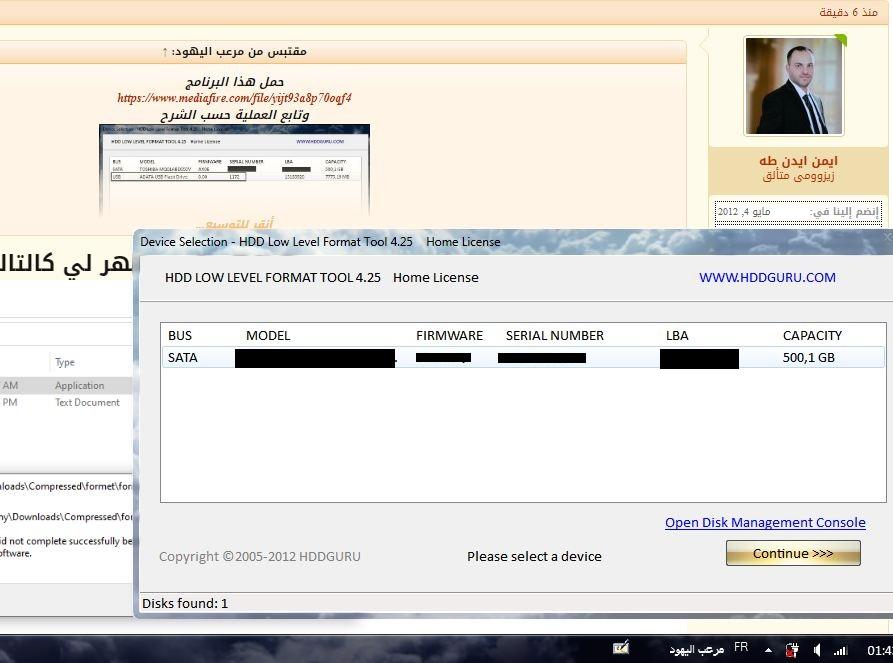The image size is (893, 663).
Task: Click the 500,1 GB capacity value
Action: pyautogui.click(x=809, y=358)
